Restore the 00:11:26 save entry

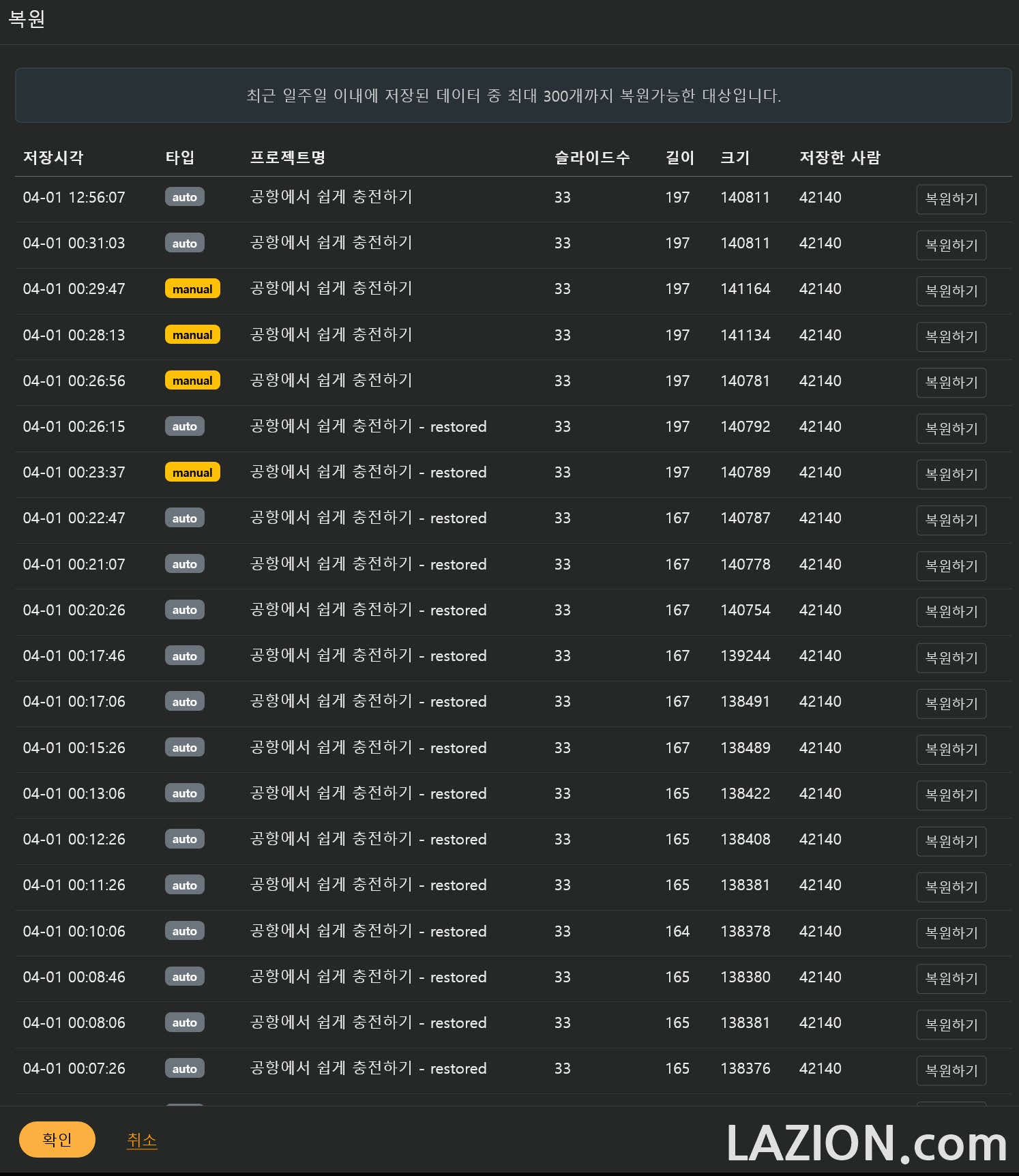[x=951, y=887]
